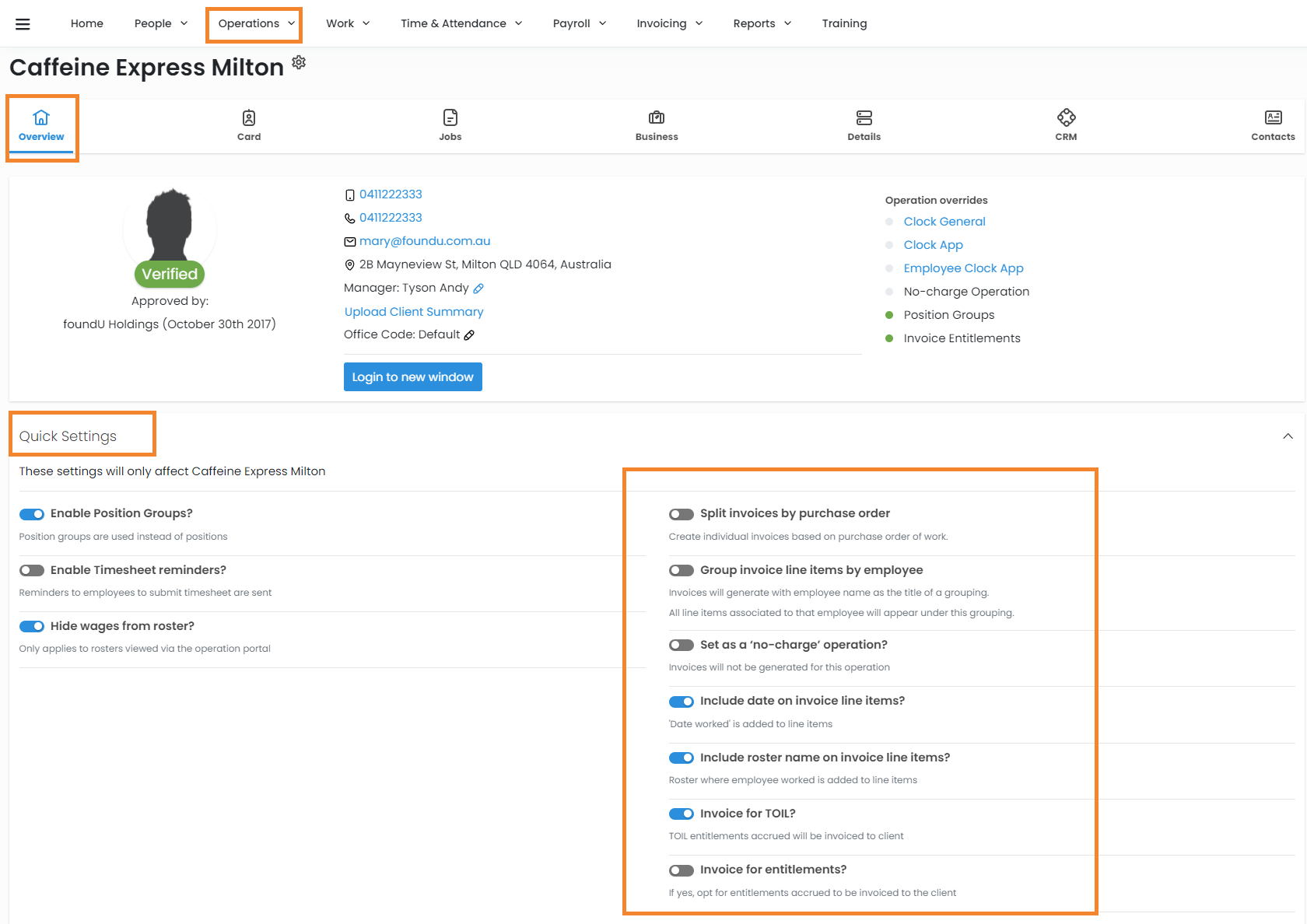
Task: Switch to the Contacts tab
Action: tap(1273, 125)
